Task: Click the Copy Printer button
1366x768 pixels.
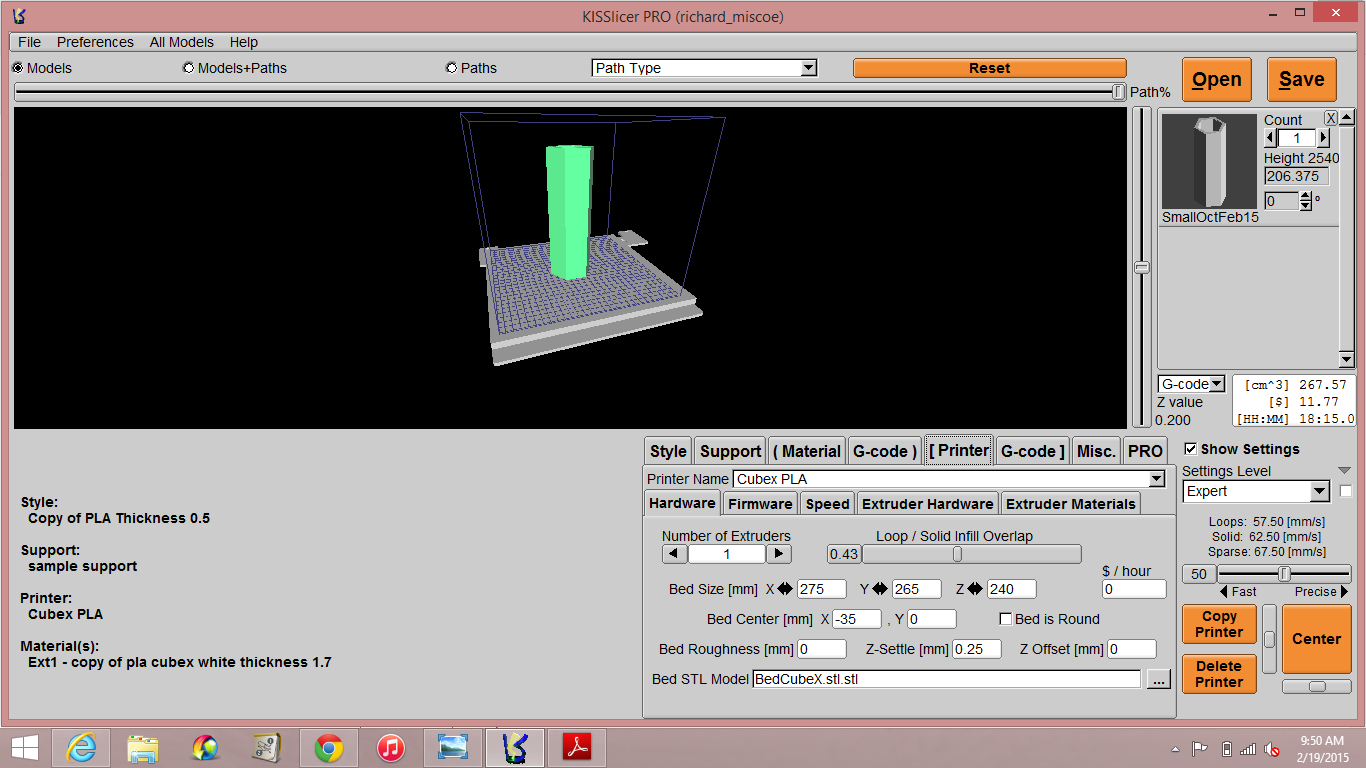Action: pos(1219,624)
